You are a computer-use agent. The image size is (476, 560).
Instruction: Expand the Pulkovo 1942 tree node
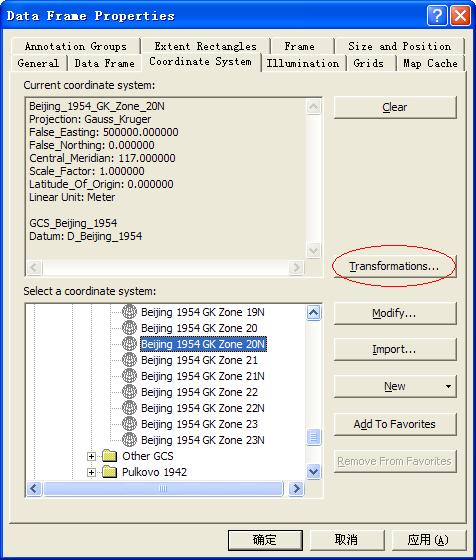[x=91, y=472]
